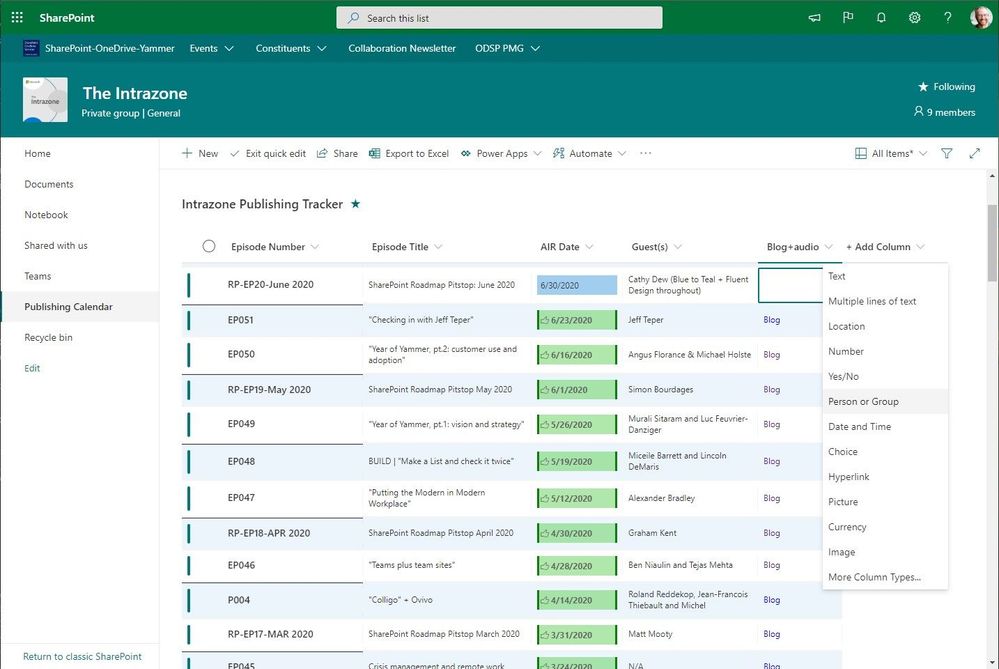Select Date and Time column type
The height and width of the screenshot is (669, 999).
[x=885, y=426]
